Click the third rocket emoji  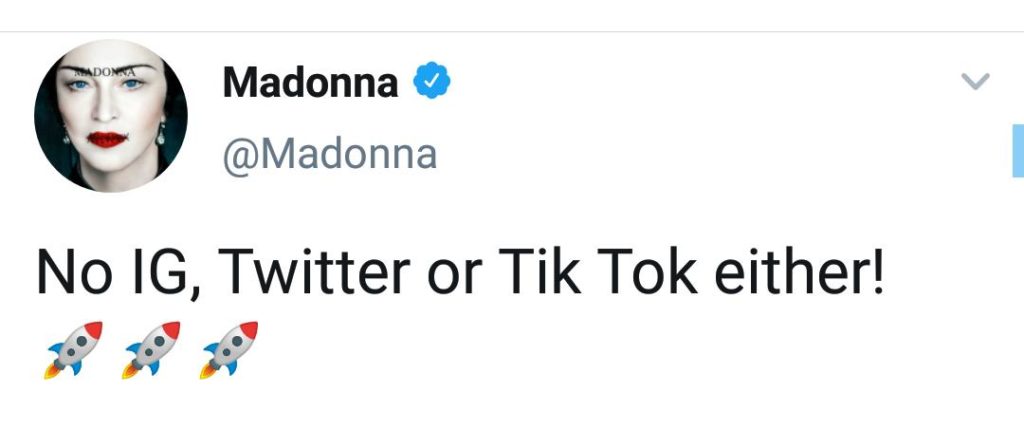point(231,349)
